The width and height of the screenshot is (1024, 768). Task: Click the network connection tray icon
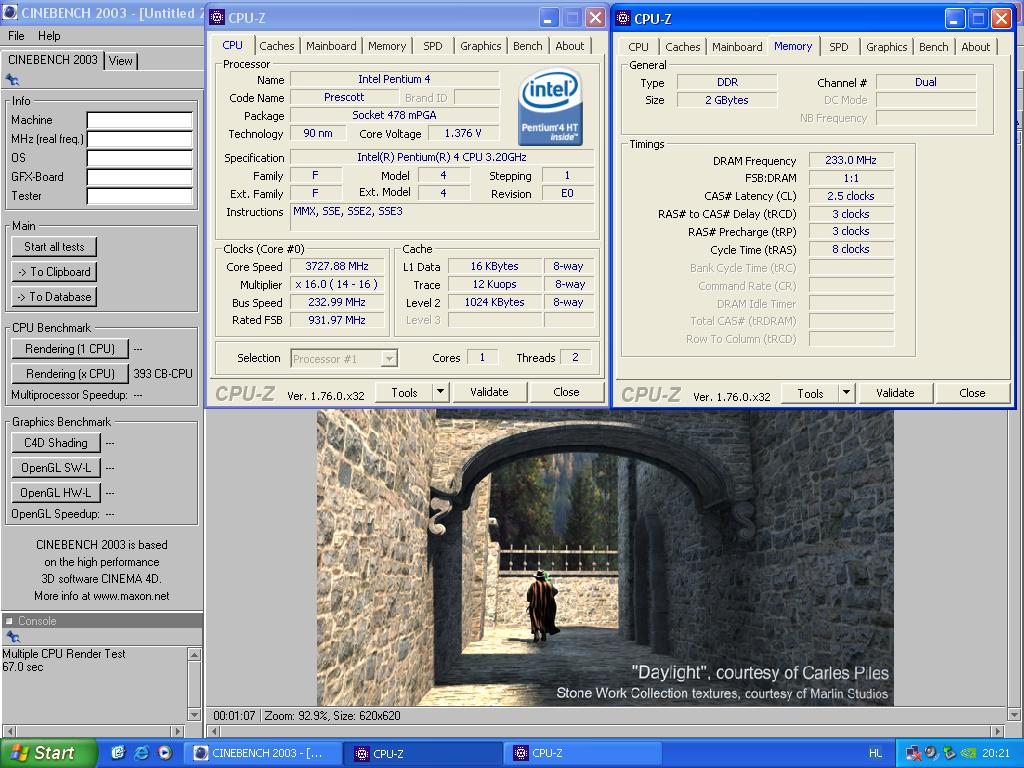click(x=914, y=754)
